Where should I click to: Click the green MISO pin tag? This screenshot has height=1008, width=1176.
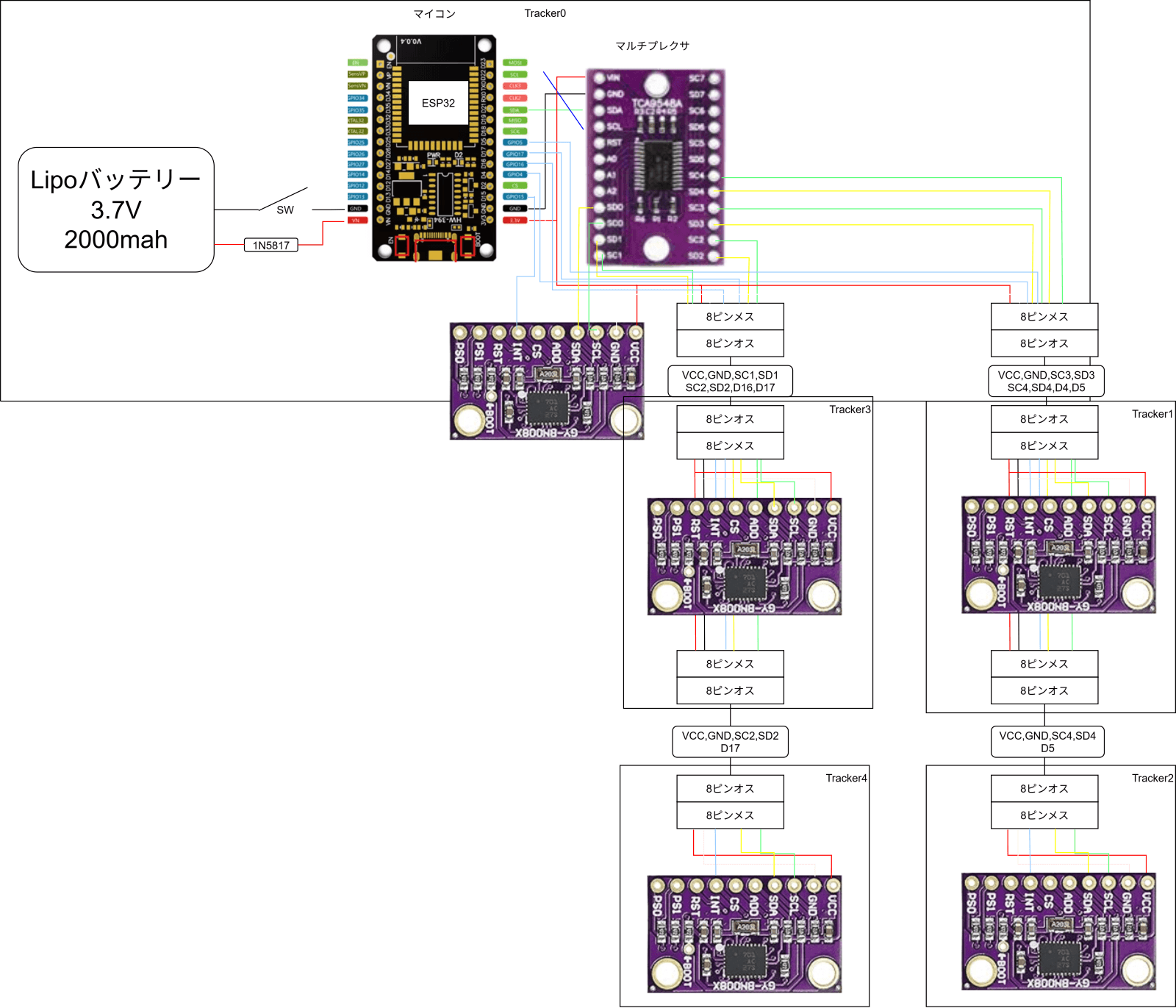pos(514,121)
